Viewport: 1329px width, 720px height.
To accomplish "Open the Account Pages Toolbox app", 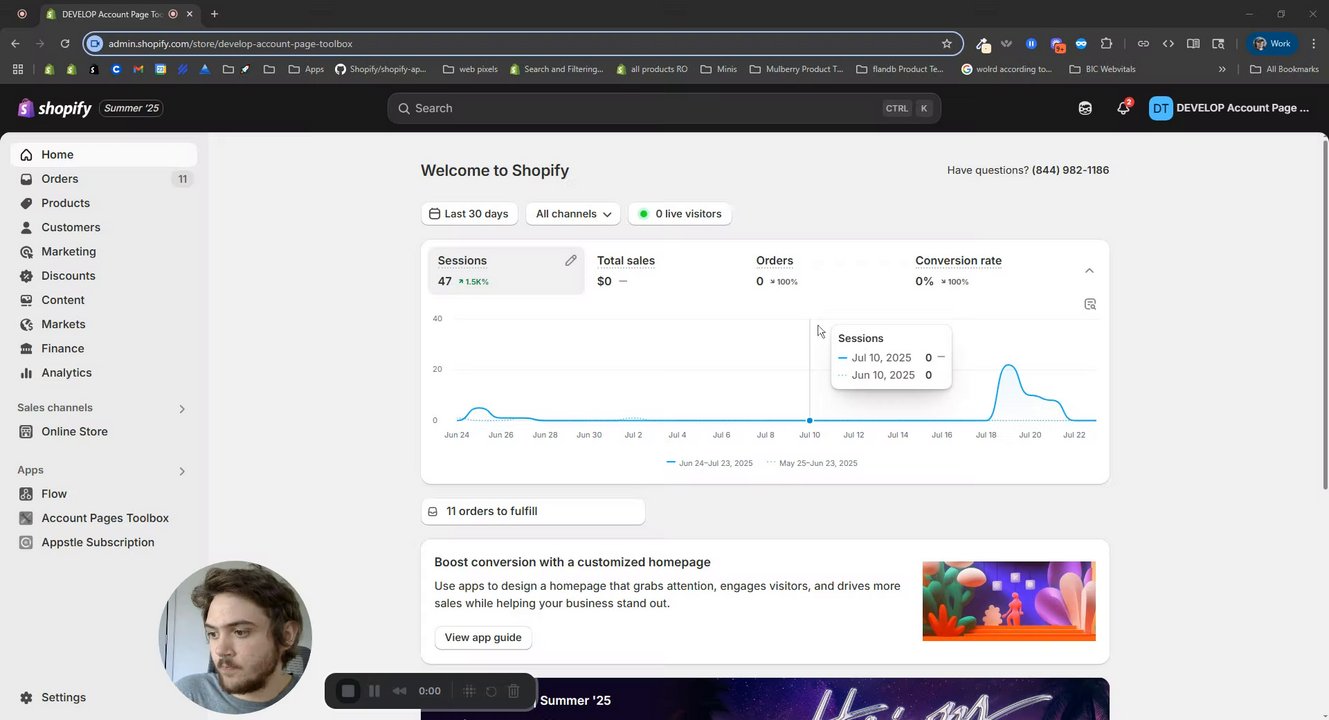I will tap(103, 518).
